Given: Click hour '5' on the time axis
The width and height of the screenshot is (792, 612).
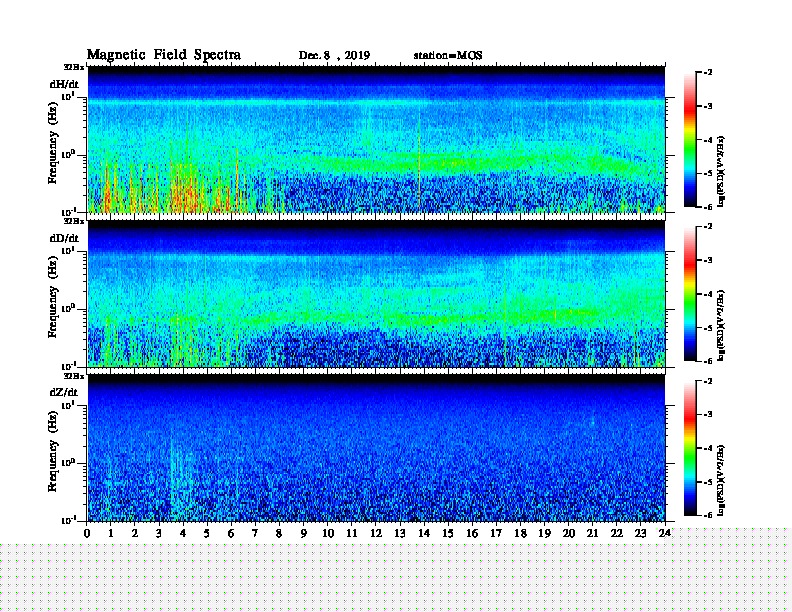Looking at the screenshot, I should coord(207,533).
